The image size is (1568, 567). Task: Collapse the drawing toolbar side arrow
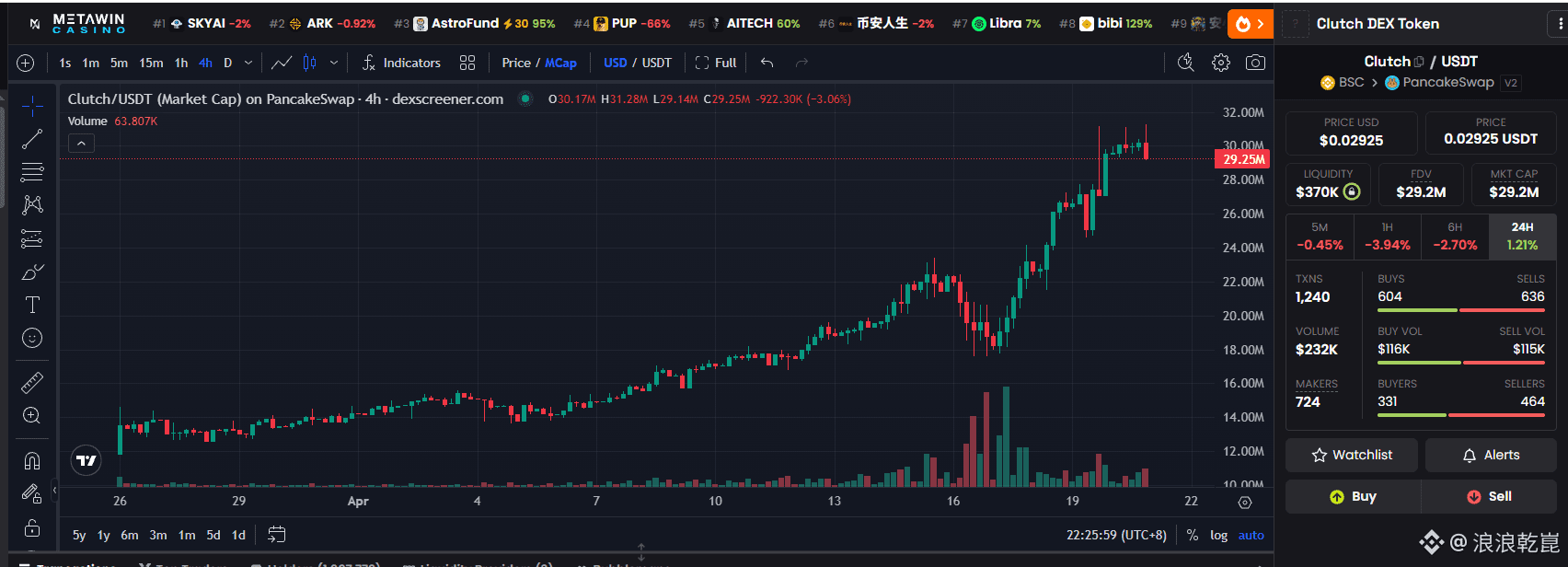point(54,490)
